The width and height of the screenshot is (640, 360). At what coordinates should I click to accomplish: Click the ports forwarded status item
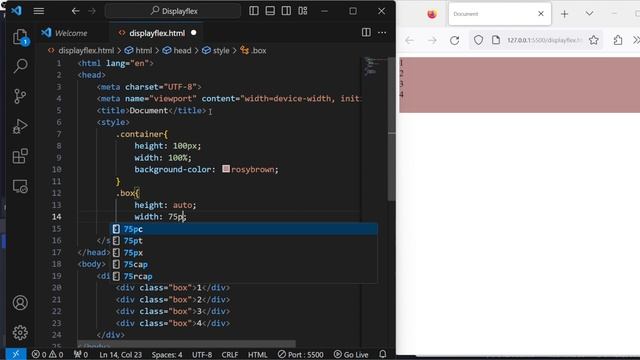(81, 354)
